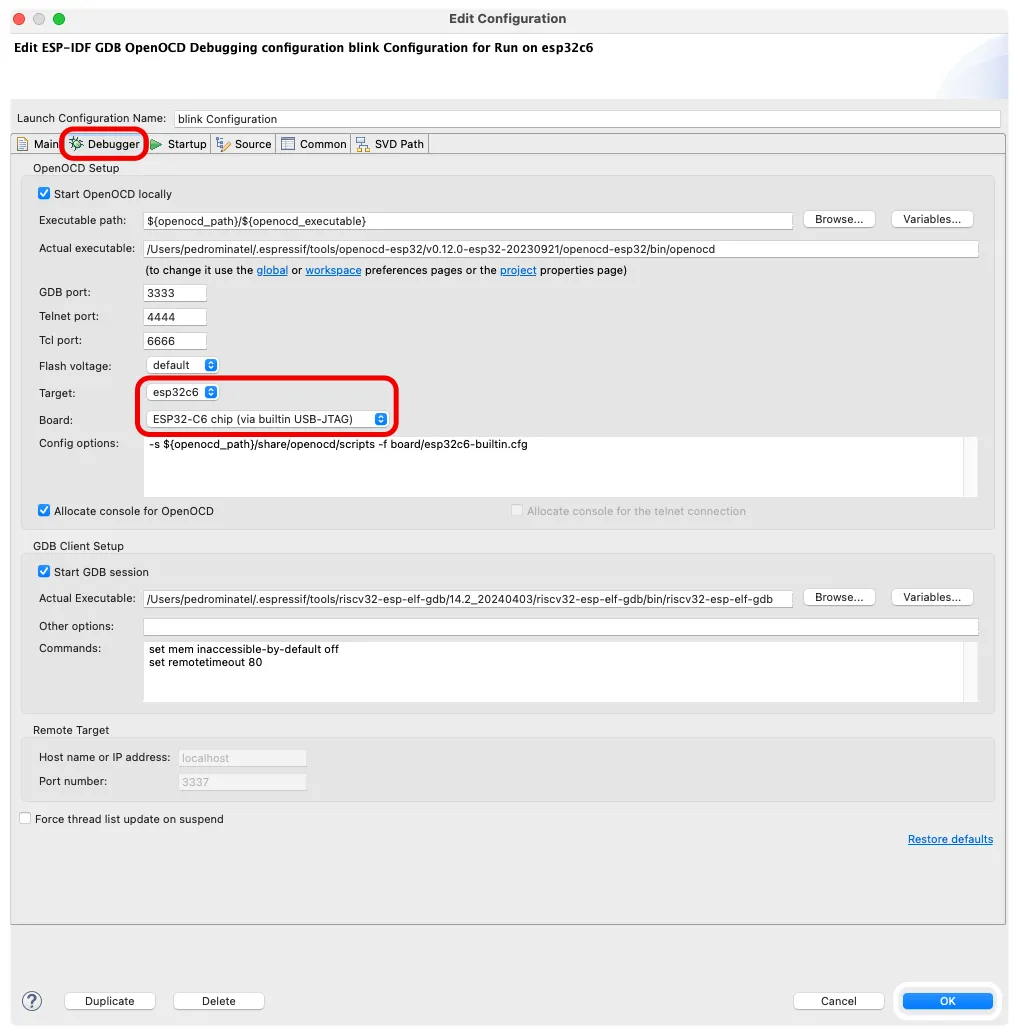Click into the GDB port field

coord(176,293)
